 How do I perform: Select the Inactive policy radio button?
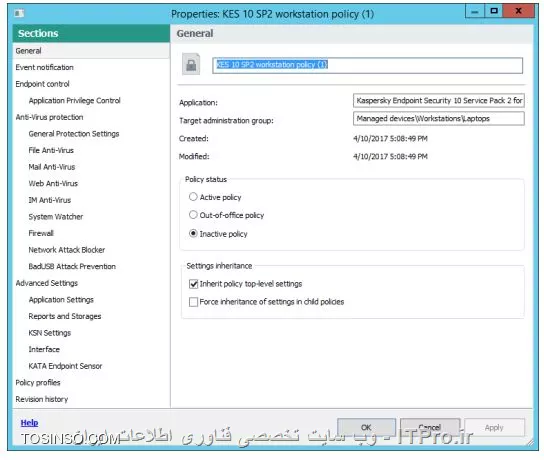[x=193, y=233]
